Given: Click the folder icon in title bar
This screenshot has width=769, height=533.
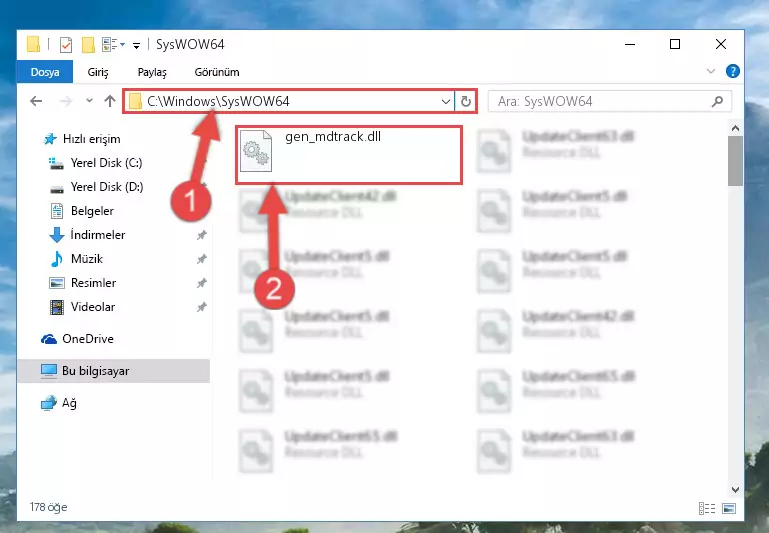Looking at the screenshot, I should 33,44.
